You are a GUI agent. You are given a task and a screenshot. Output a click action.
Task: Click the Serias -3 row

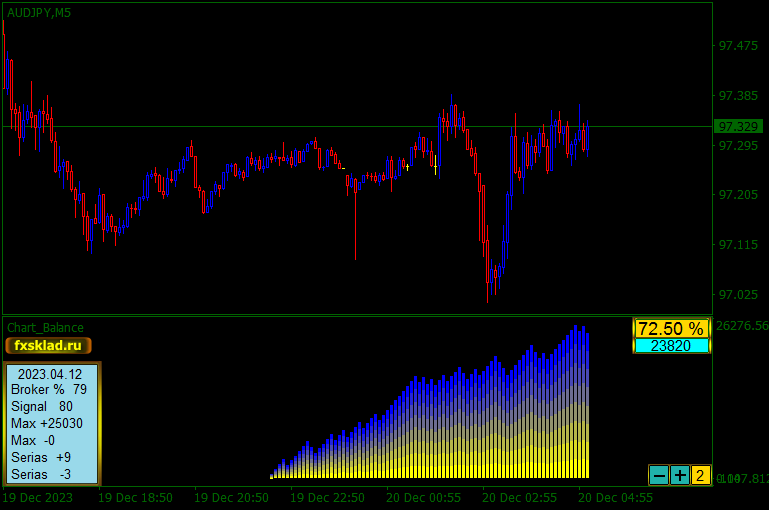click(x=41, y=475)
